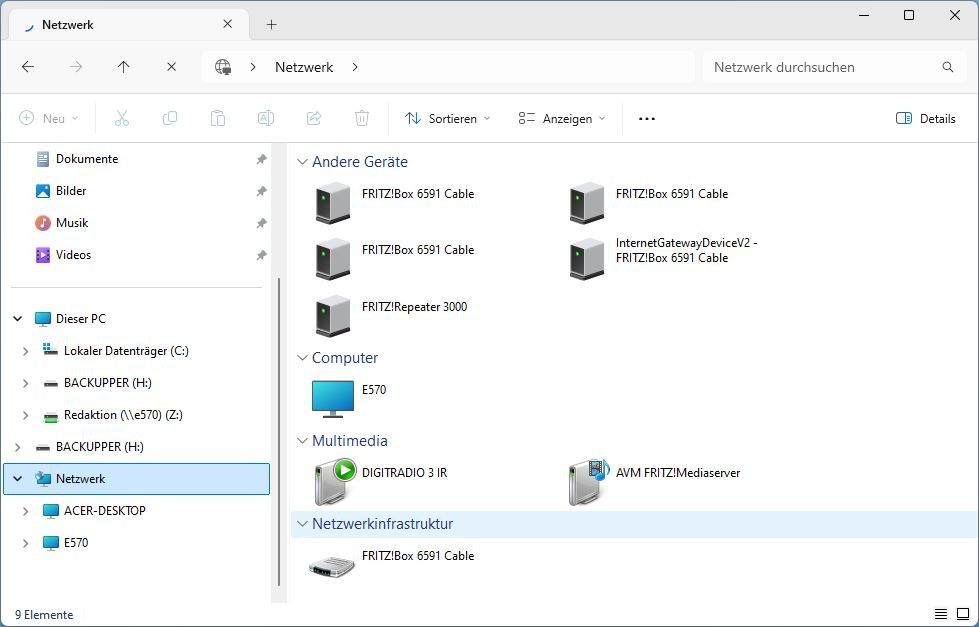Screen dimensions: 979x627
Task: Open the DIGITRADIO 3 IR media device icon
Action: point(335,481)
